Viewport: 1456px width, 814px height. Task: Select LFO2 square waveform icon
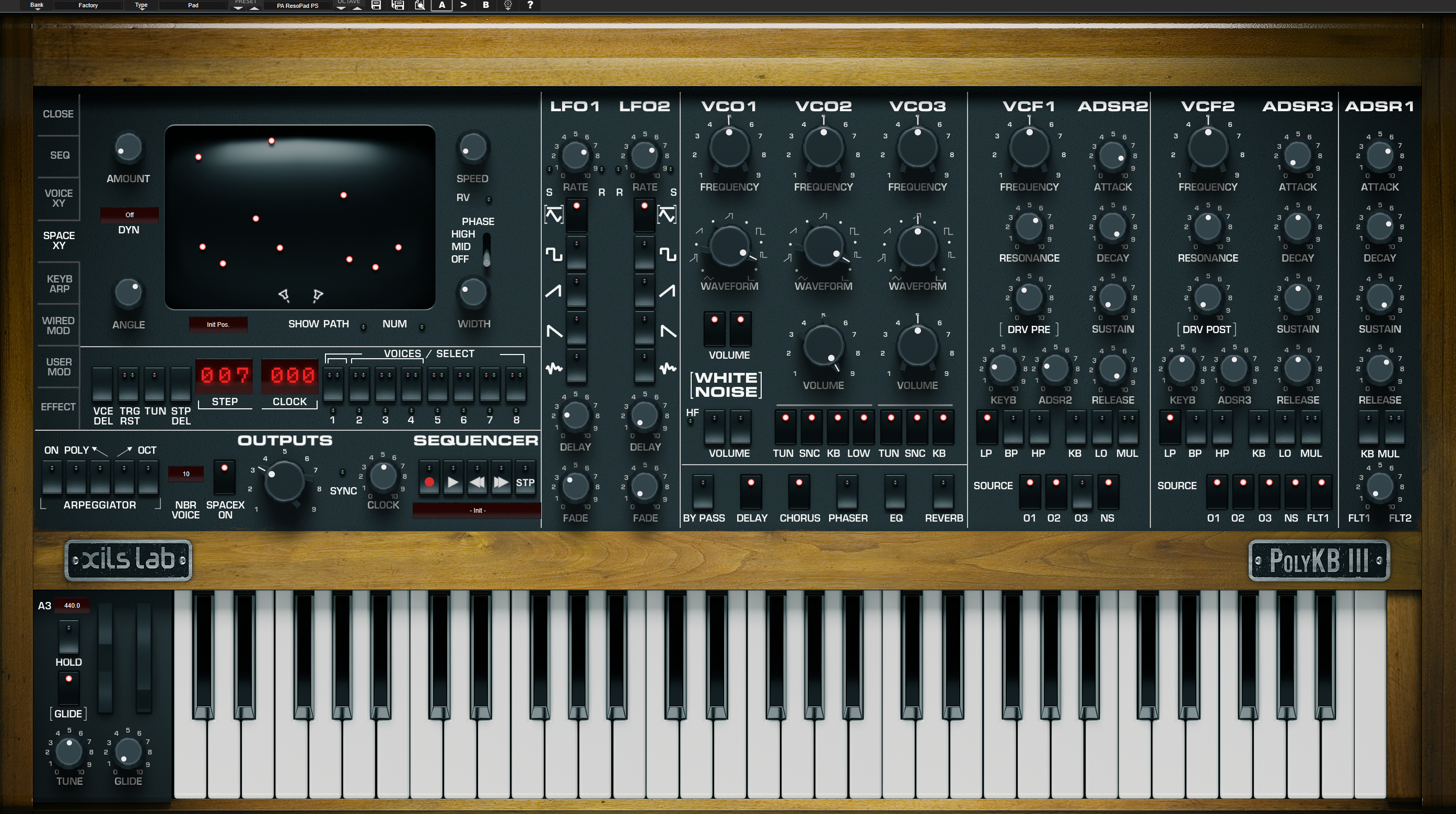click(x=668, y=254)
